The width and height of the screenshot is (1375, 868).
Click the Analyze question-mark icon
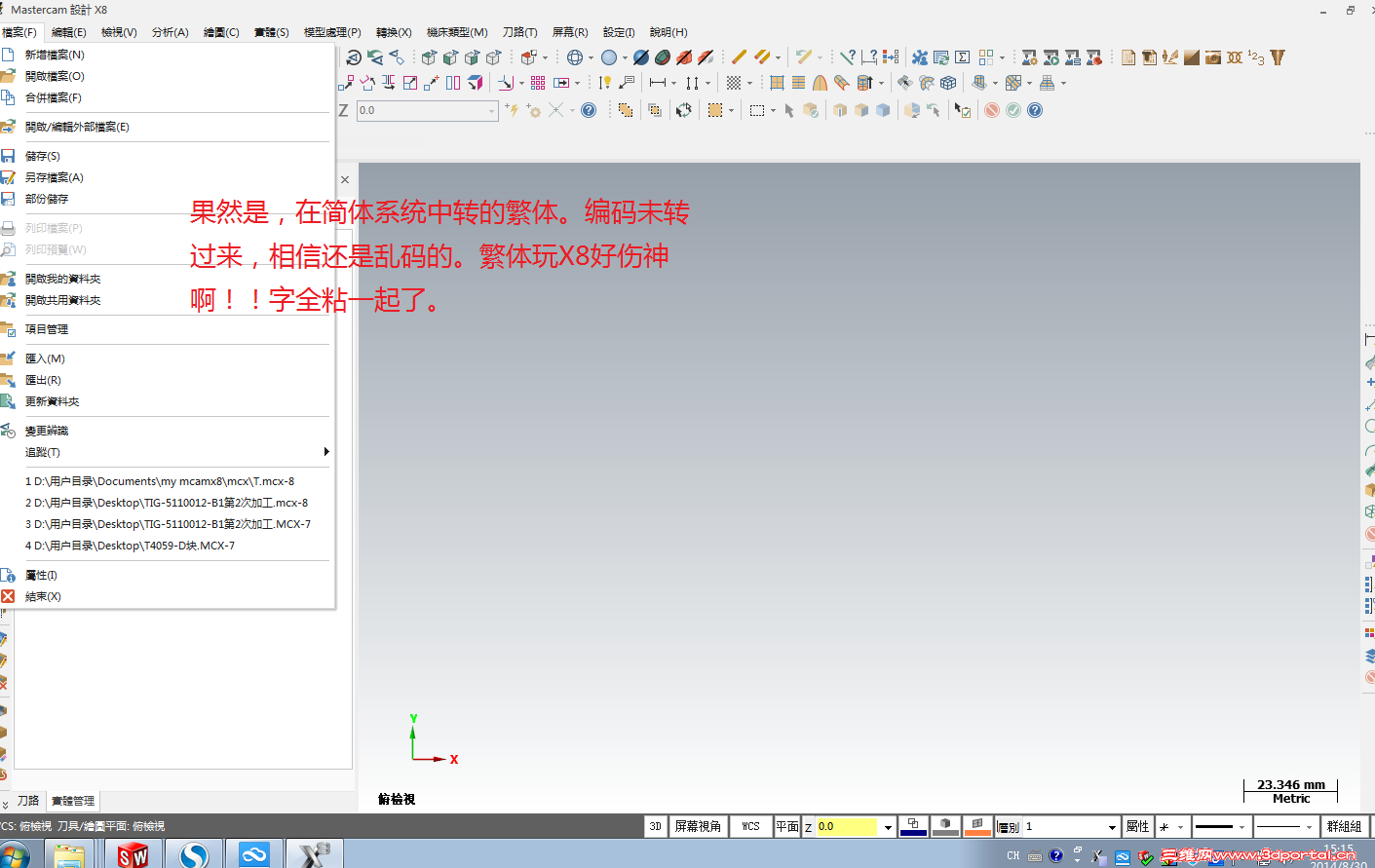coord(848,57)
